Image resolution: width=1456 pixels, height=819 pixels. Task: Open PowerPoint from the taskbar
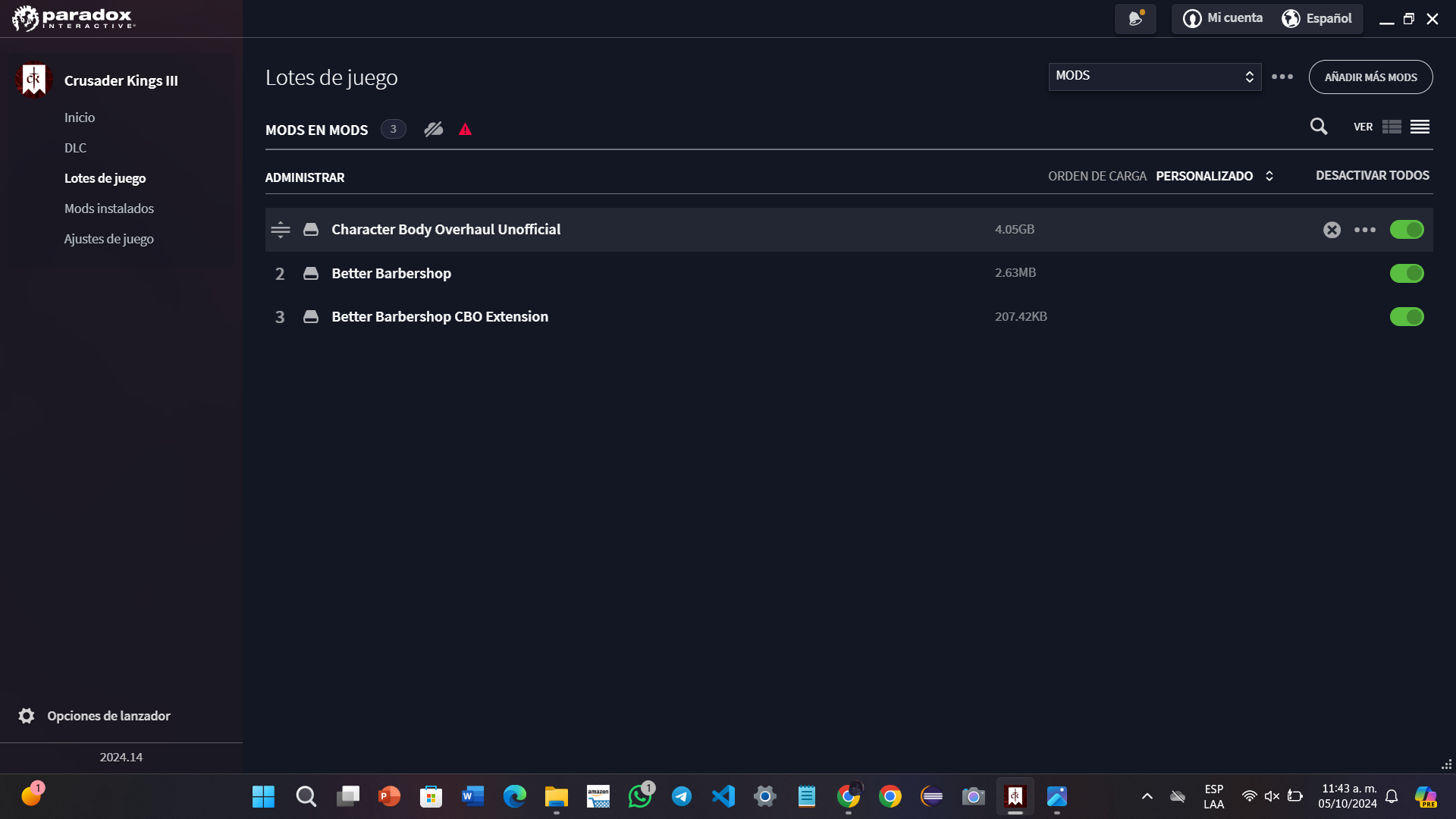[389, 796]
